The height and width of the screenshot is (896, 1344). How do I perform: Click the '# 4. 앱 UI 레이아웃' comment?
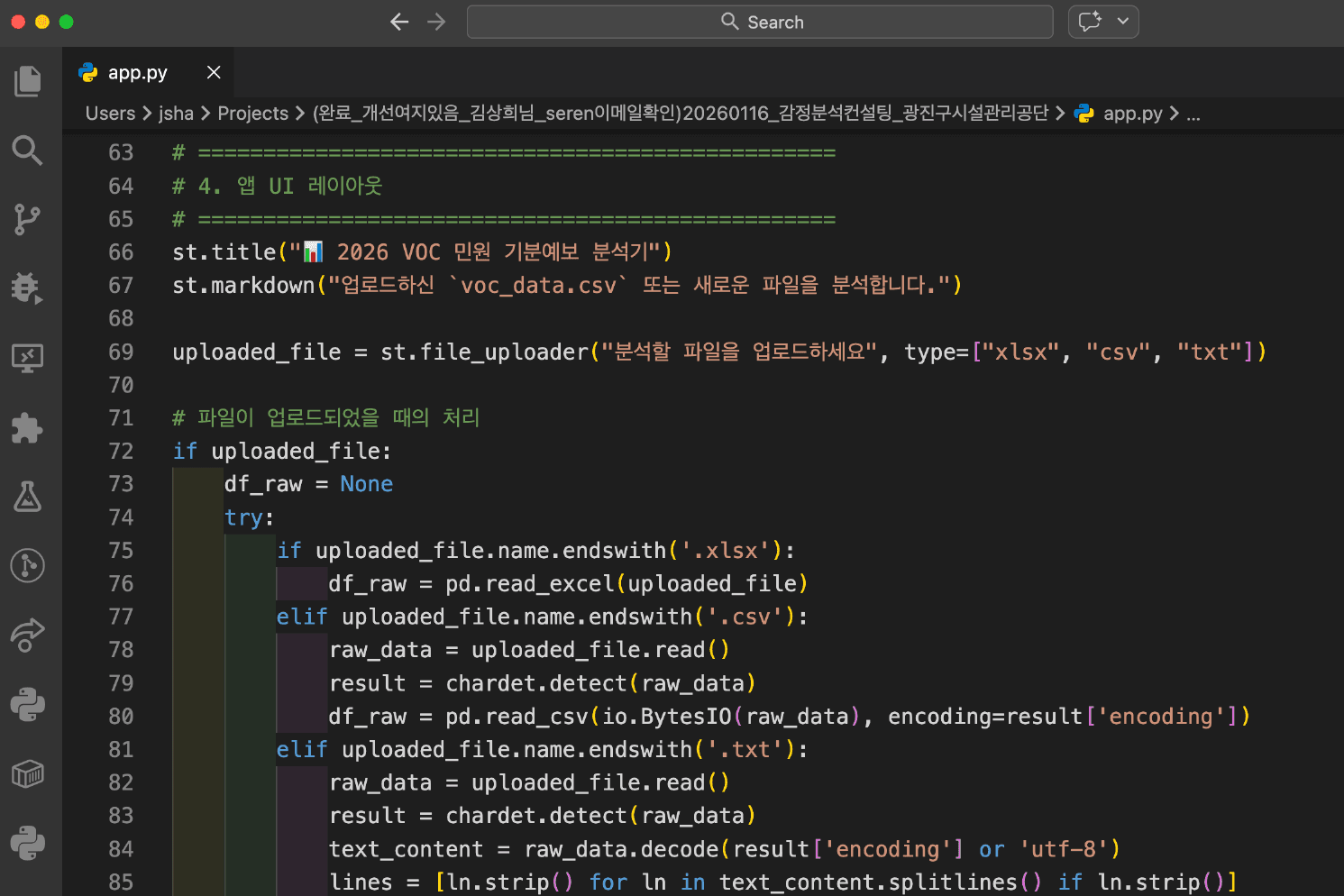tap(278, 186)
